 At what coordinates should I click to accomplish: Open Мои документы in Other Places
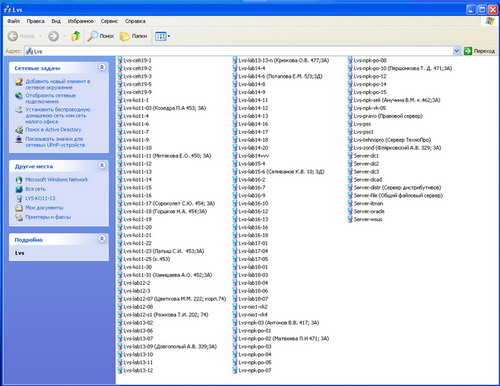[x=44, y=207]
